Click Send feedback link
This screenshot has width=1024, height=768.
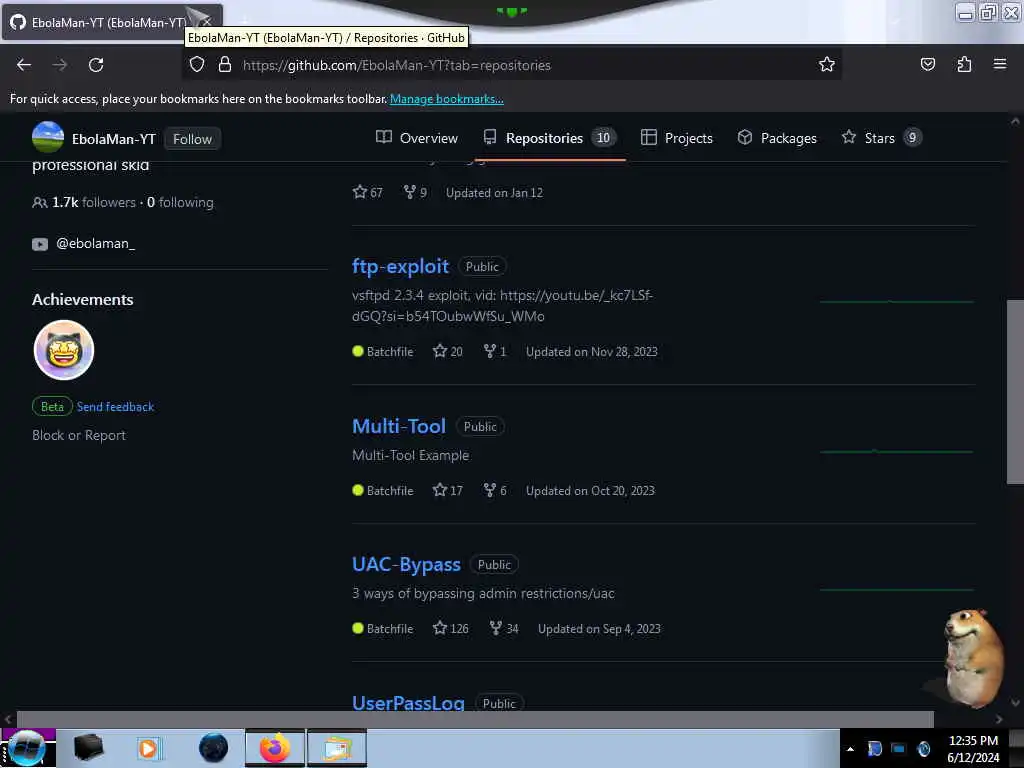pyautogui.click(x=116, y=406)
